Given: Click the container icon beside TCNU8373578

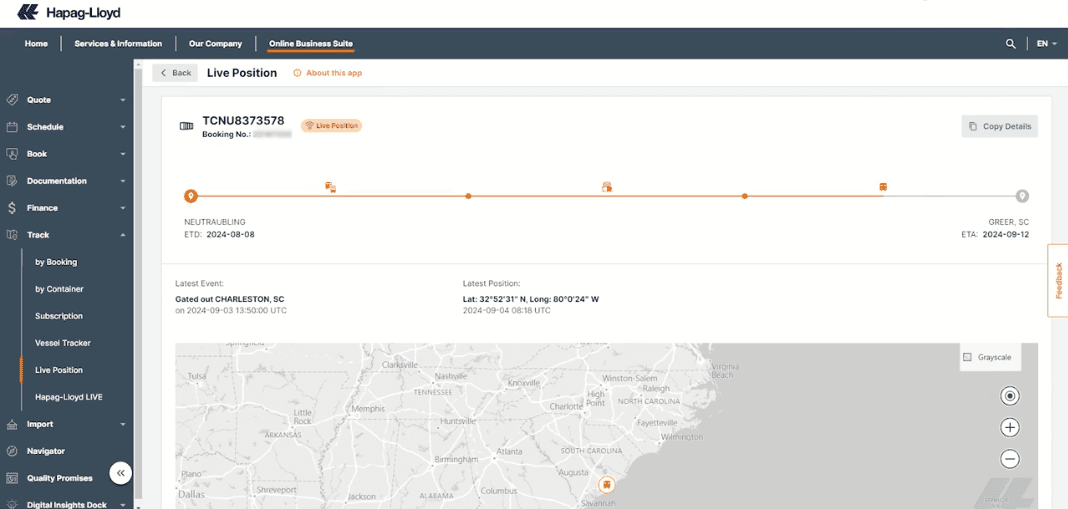Looking at the screenshot, I should [186, 126].
